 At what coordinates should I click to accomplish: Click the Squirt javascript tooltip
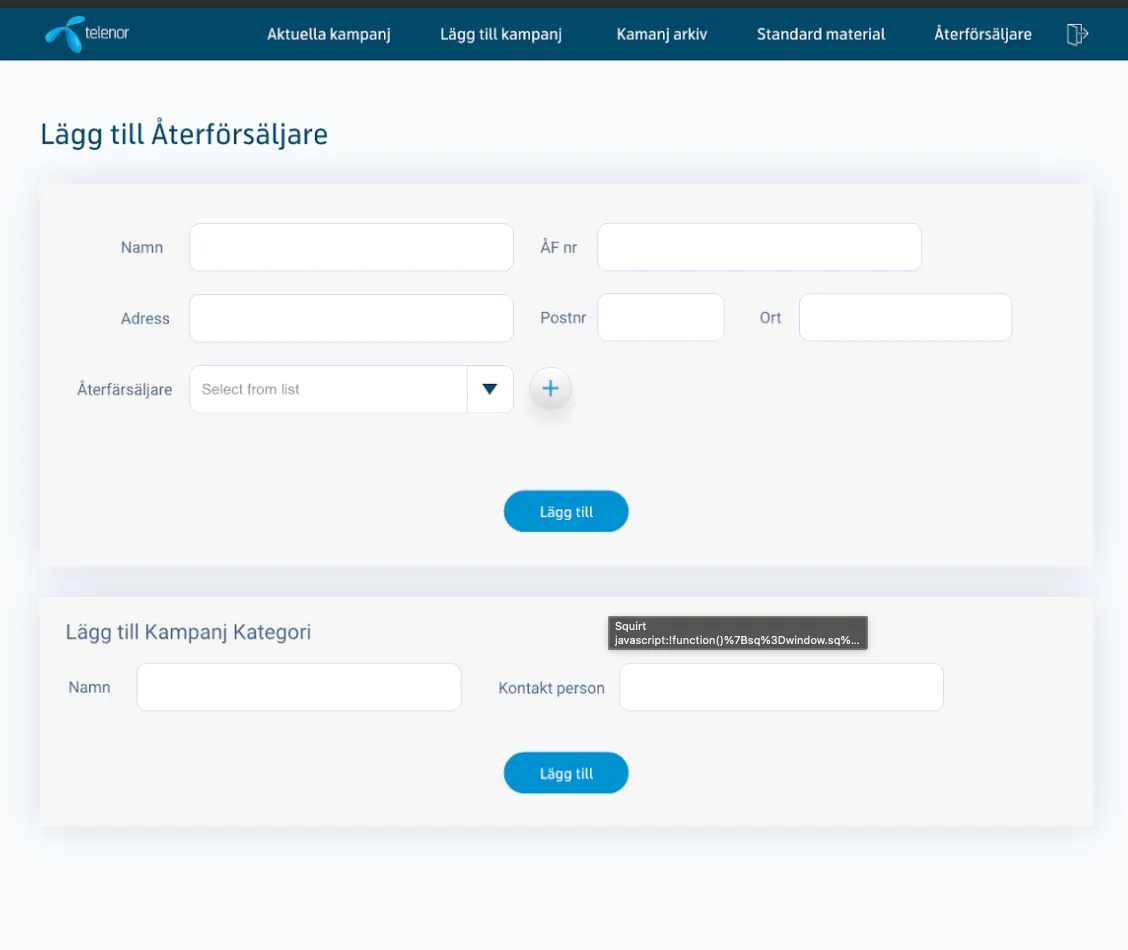(737, 633)
